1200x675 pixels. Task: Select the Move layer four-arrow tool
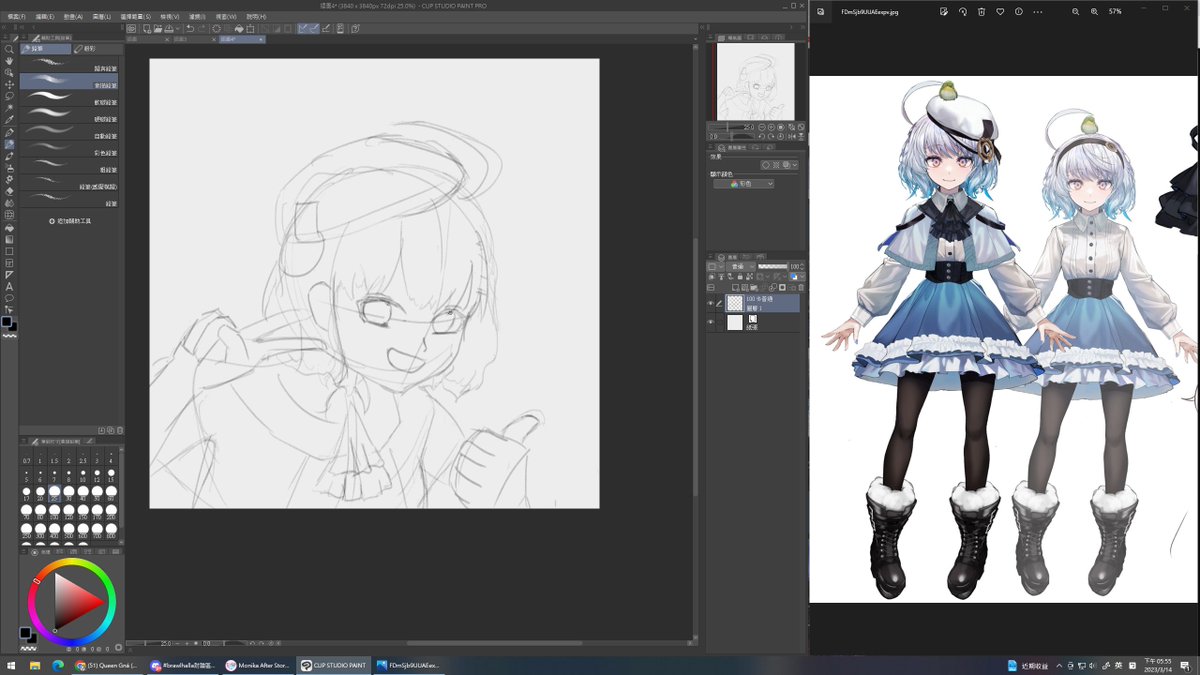click(9, 84)
